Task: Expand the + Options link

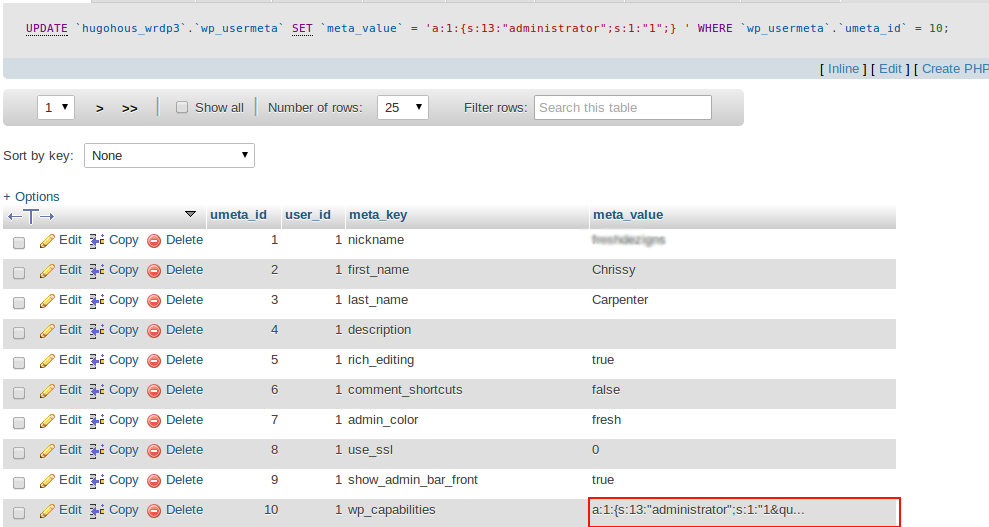Action: [x=31, y=197]
